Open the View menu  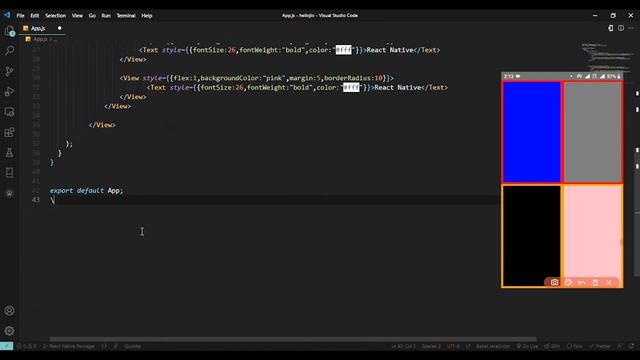77,16
